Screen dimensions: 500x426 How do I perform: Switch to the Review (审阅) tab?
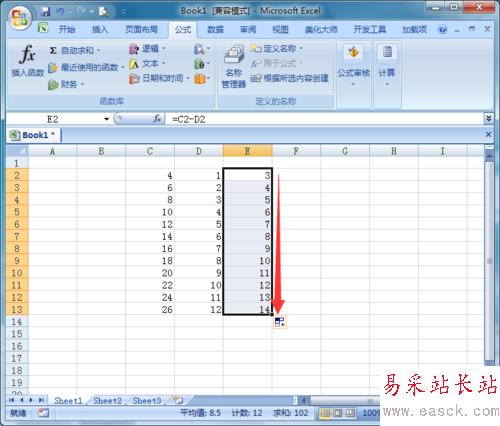tap(248, 30)
